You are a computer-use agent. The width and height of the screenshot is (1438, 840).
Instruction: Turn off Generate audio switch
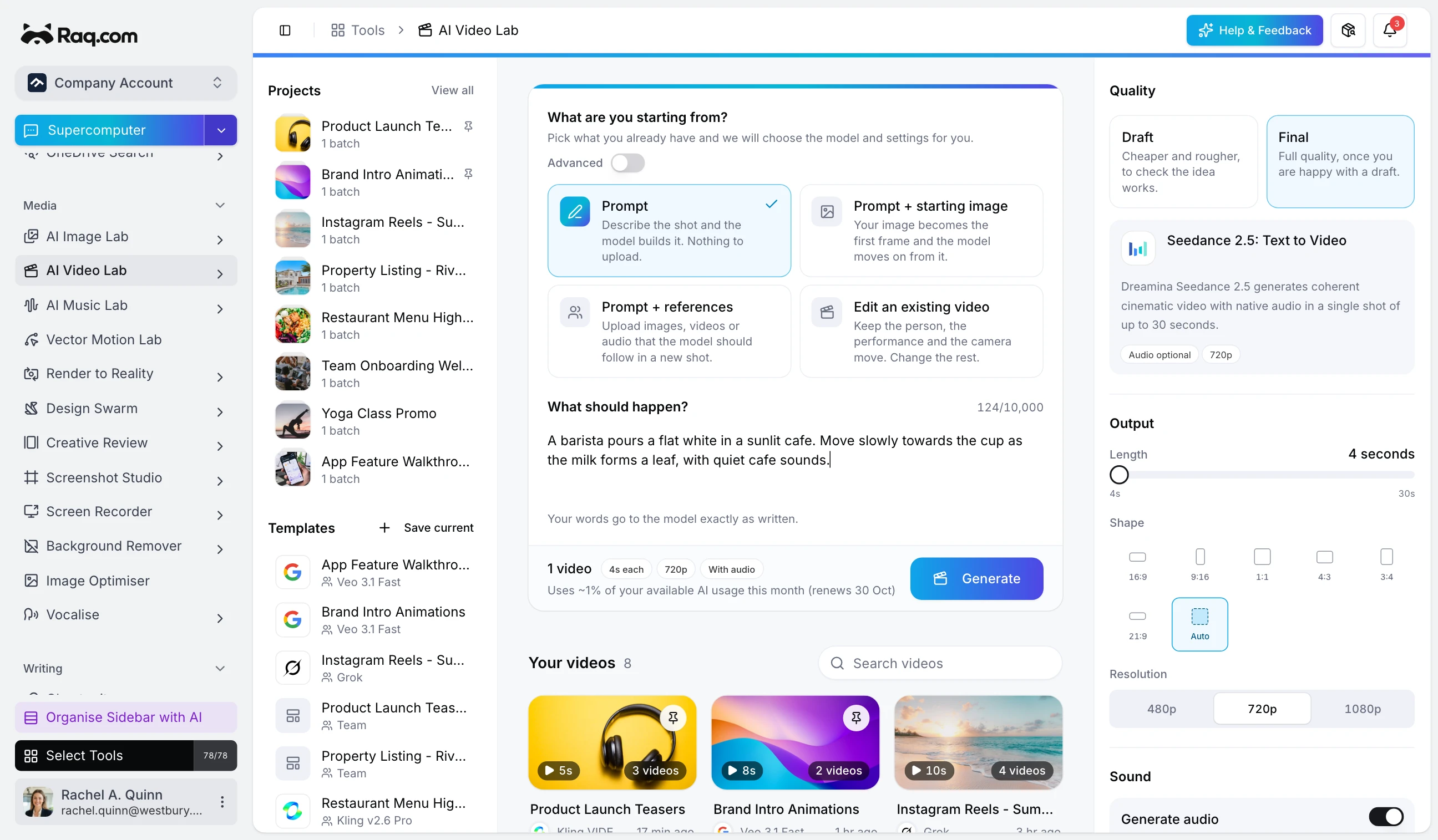(x=1385, y=817)
